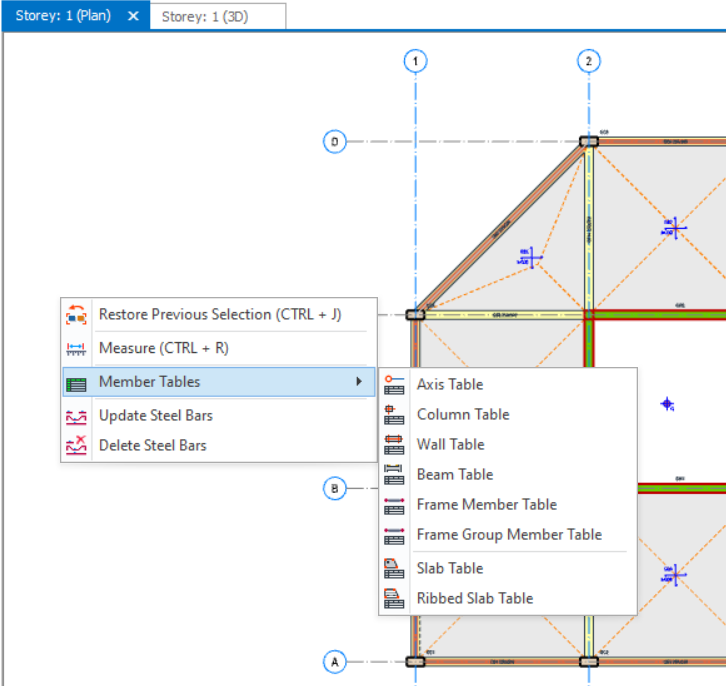Viewport: 726px width, 686px height.
Task: Click the Column Table icon
Action: click(394, 414)
